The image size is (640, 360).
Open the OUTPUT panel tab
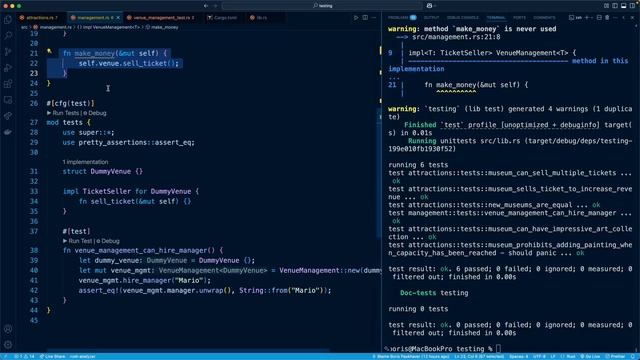(x=431, y=18)
